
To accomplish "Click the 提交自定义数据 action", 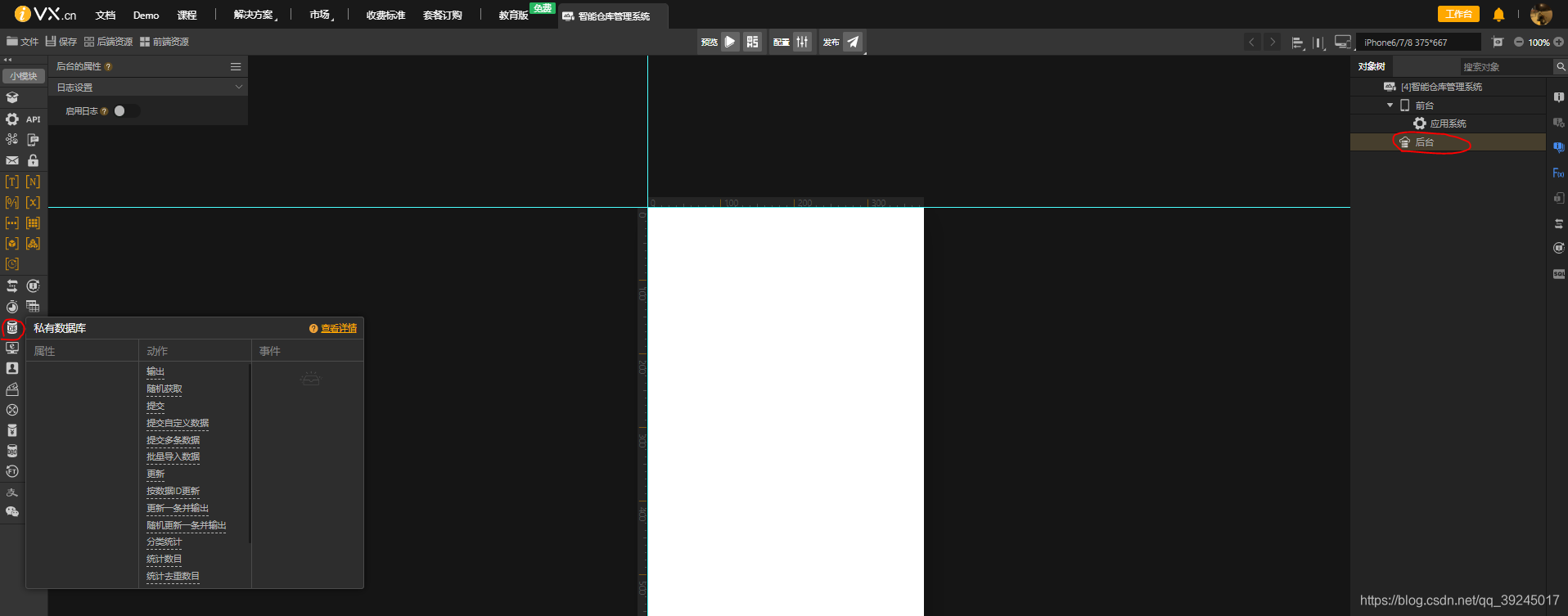I will (x=178, y=423).
